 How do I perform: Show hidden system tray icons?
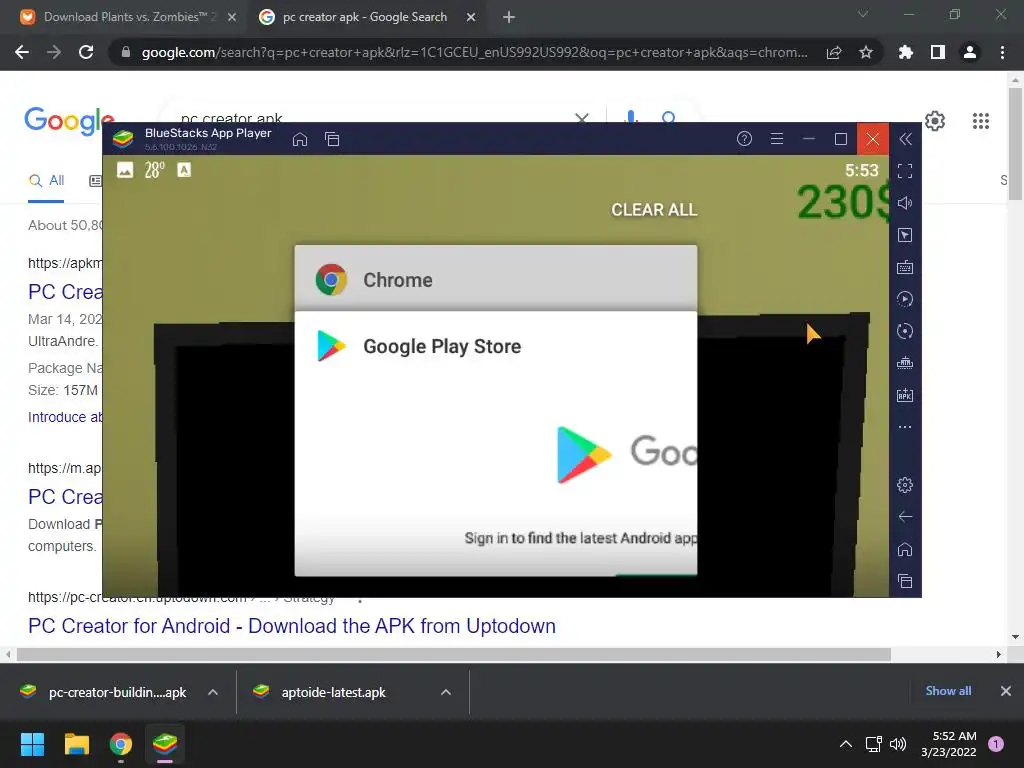[x=846, y=744]
